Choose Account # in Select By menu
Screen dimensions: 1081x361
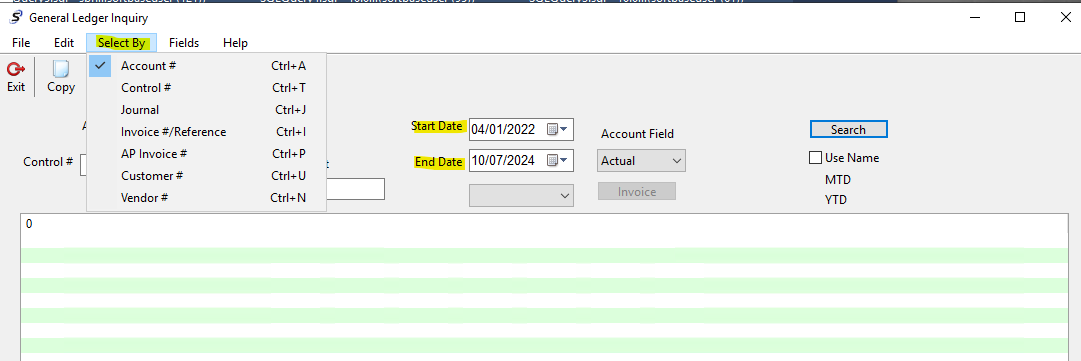point(206,66)
